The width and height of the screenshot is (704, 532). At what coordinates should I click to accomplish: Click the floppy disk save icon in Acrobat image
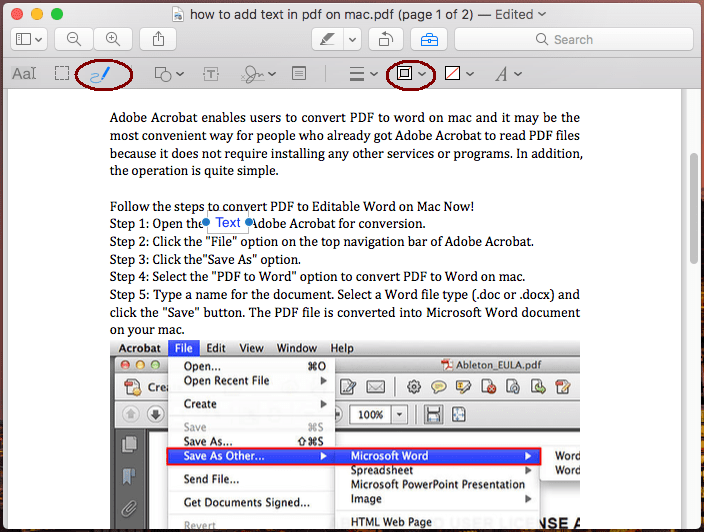433,414
